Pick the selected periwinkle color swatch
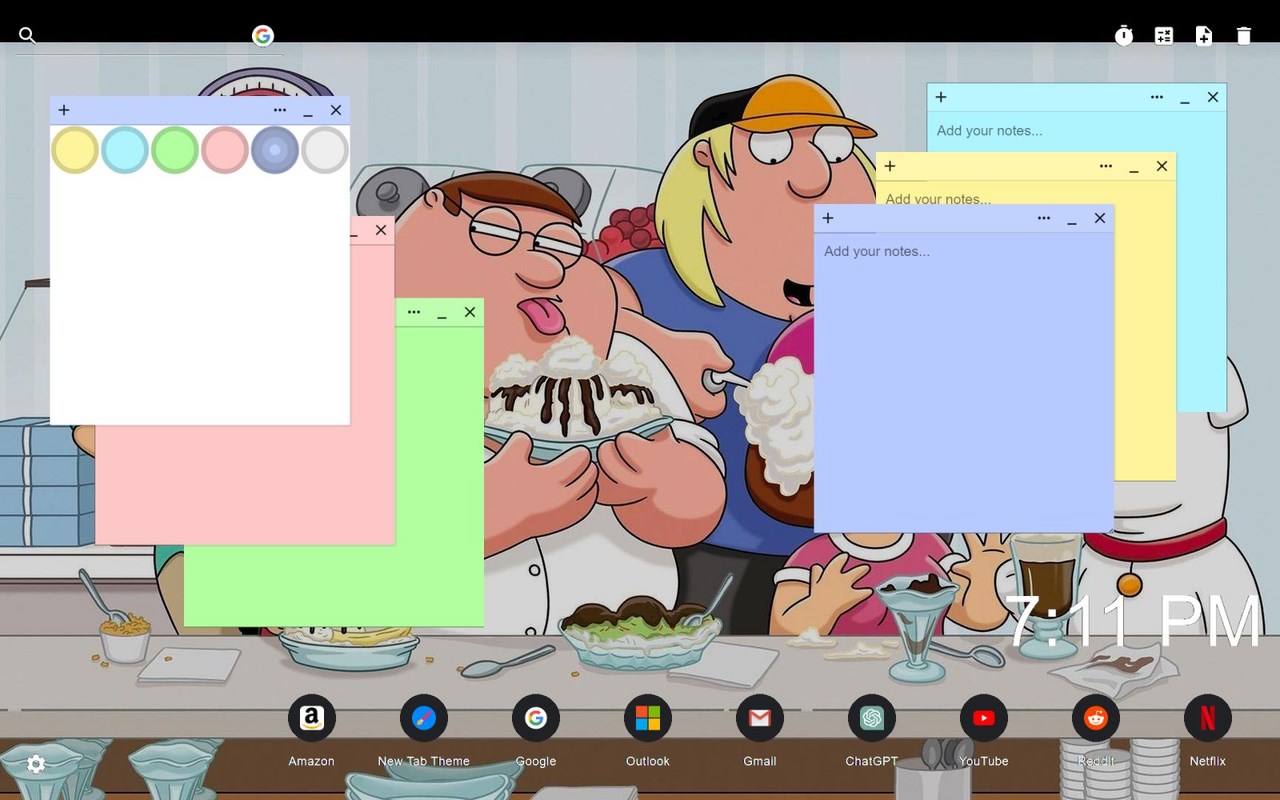This screenshot has height=800, width=1280. coord(275,150)
